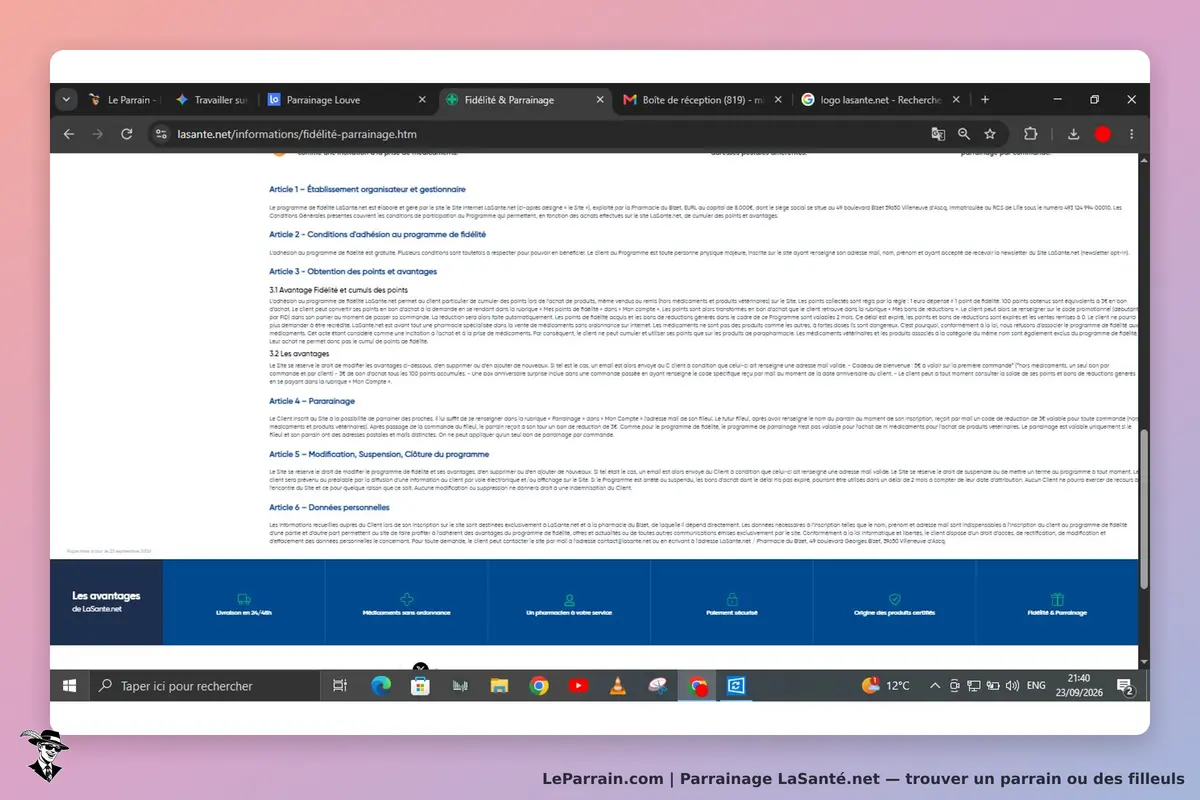Open Chrome three-dot menu
The image size is (1200, 800).
(1132, 134)
